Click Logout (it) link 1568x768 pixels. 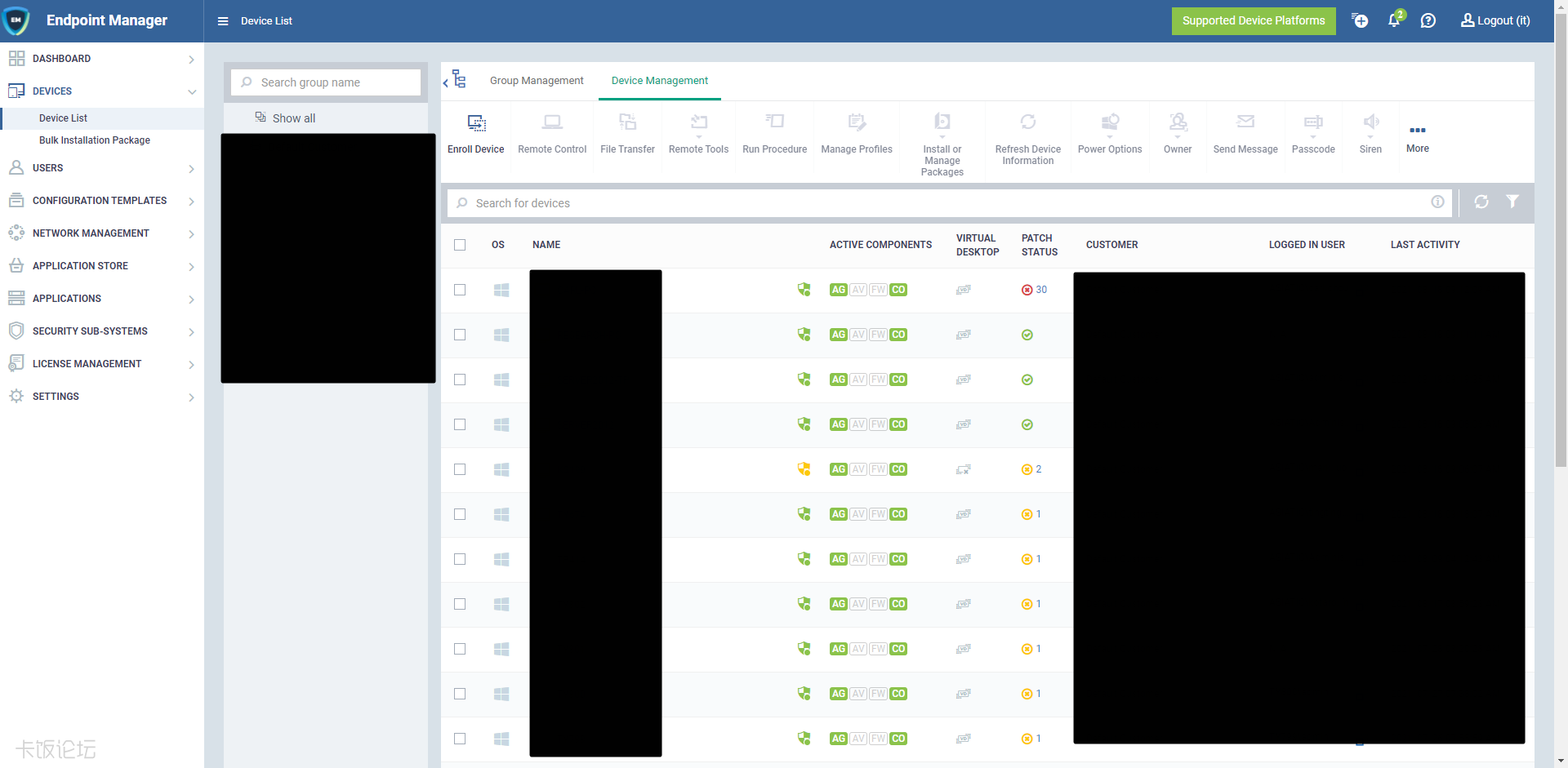click(1495, 20)
